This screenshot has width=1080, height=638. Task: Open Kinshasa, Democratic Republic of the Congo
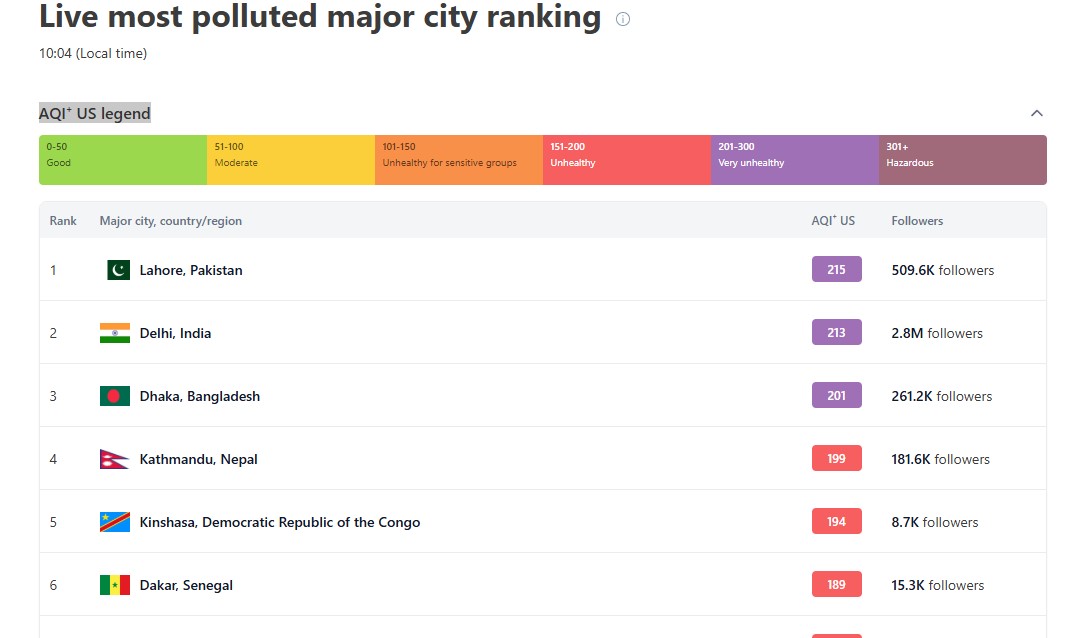280,522
